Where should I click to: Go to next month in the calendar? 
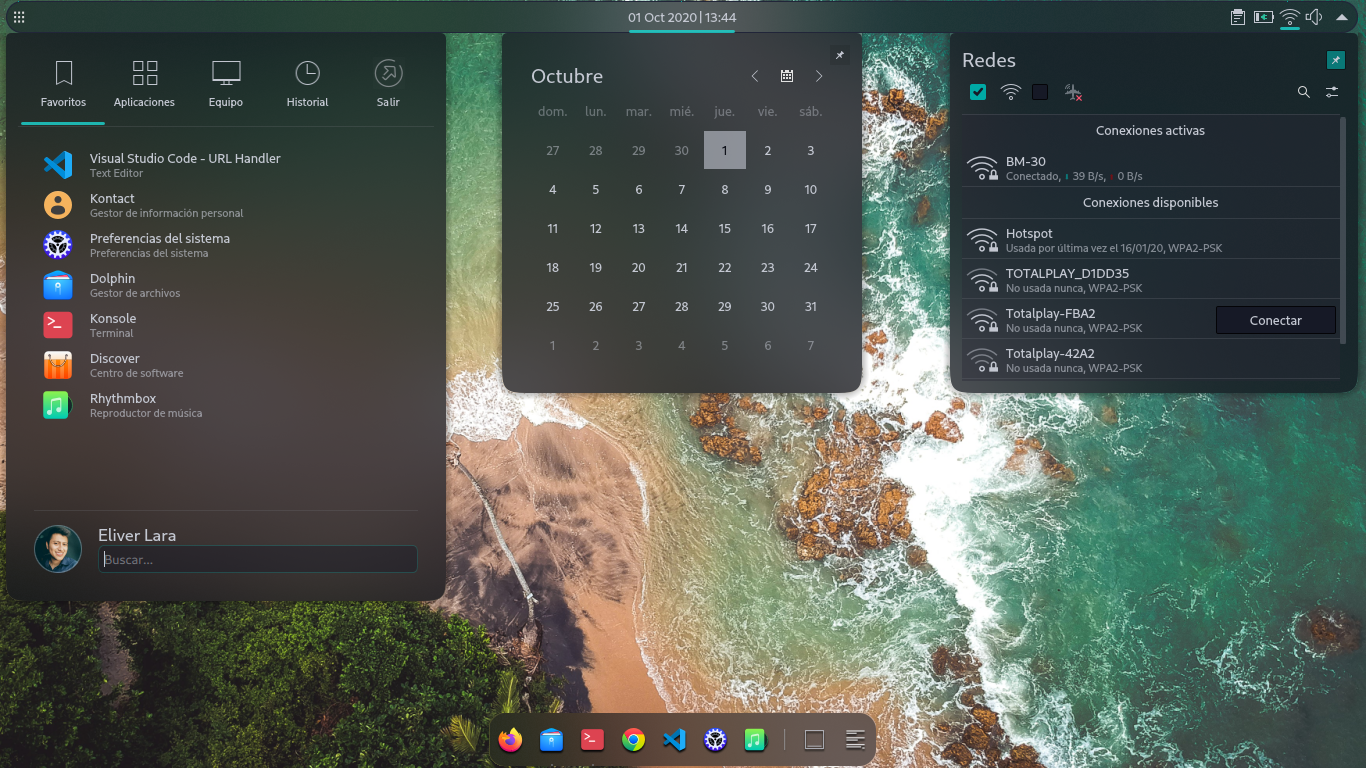pyautogui.click(x=819, y=76)
